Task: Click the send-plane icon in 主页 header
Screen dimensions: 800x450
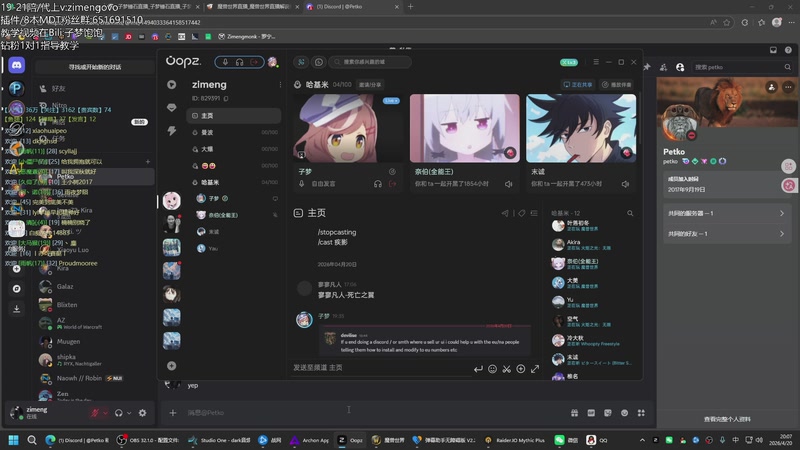Action: tap(505, 213)
